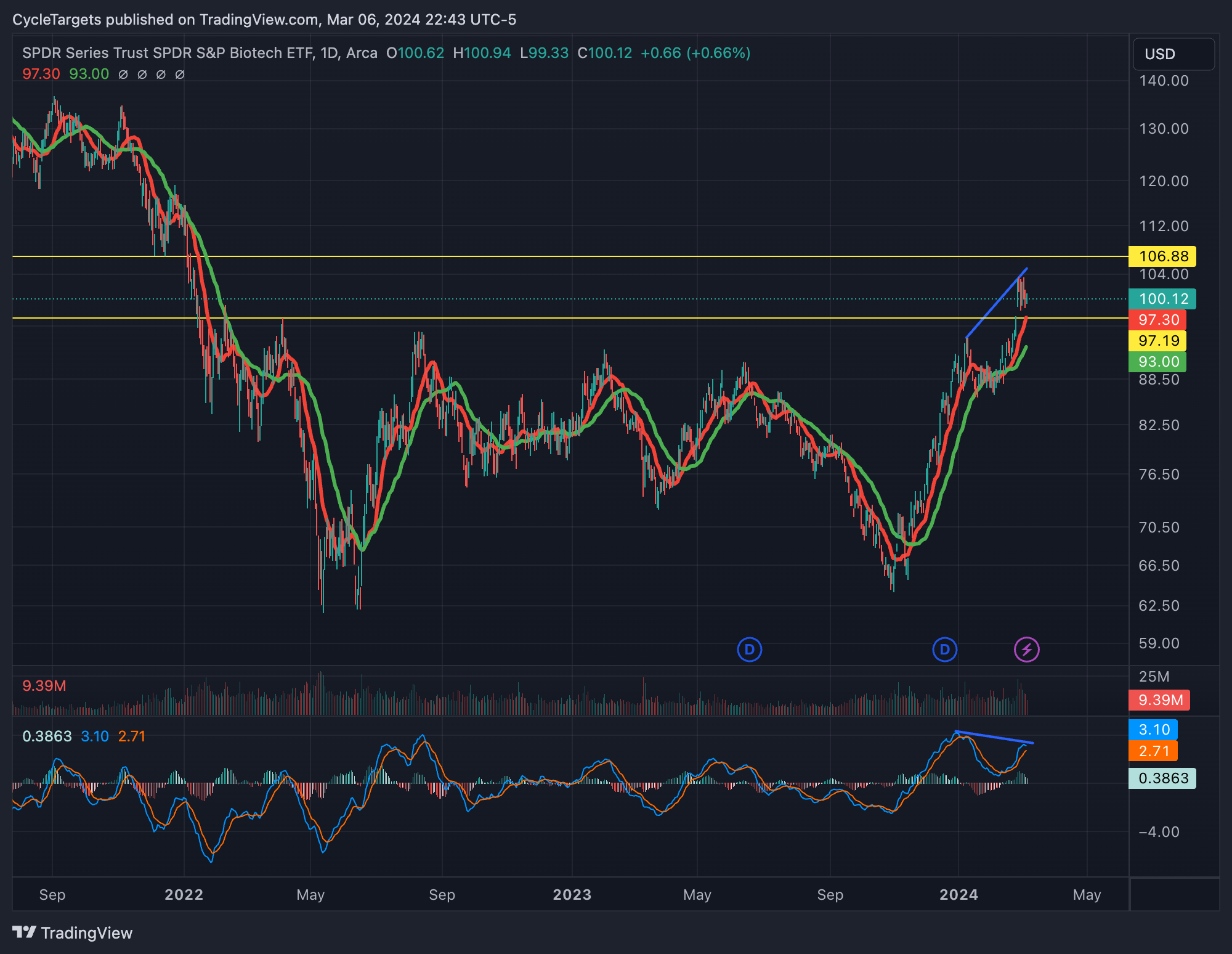Click the 0.3863 MACD legend value
This screenshot has height=954, width=1232.
47,736
